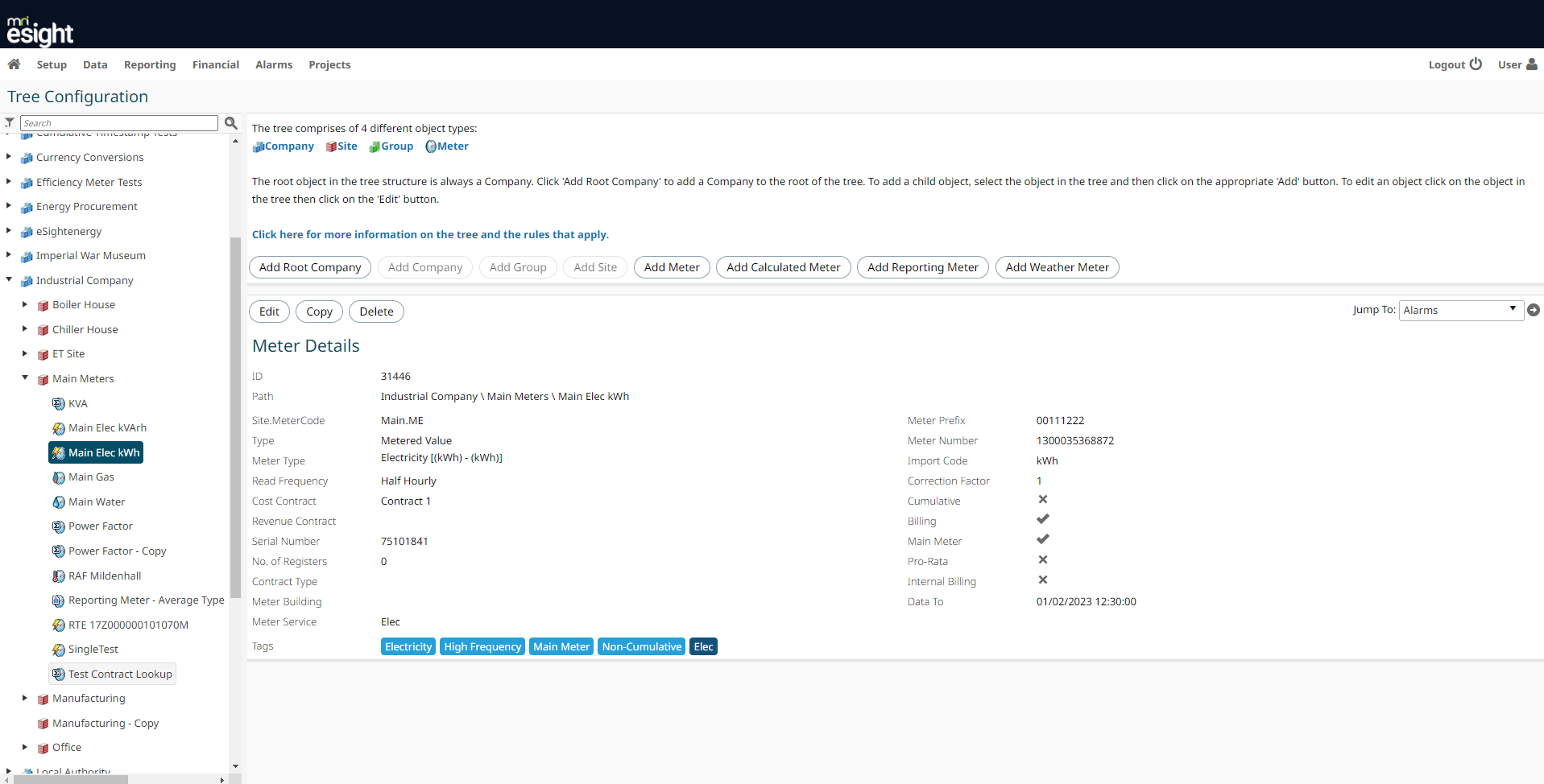Click the High Frequency tag
Screen dimensions: 1544x784
[482, 646]
